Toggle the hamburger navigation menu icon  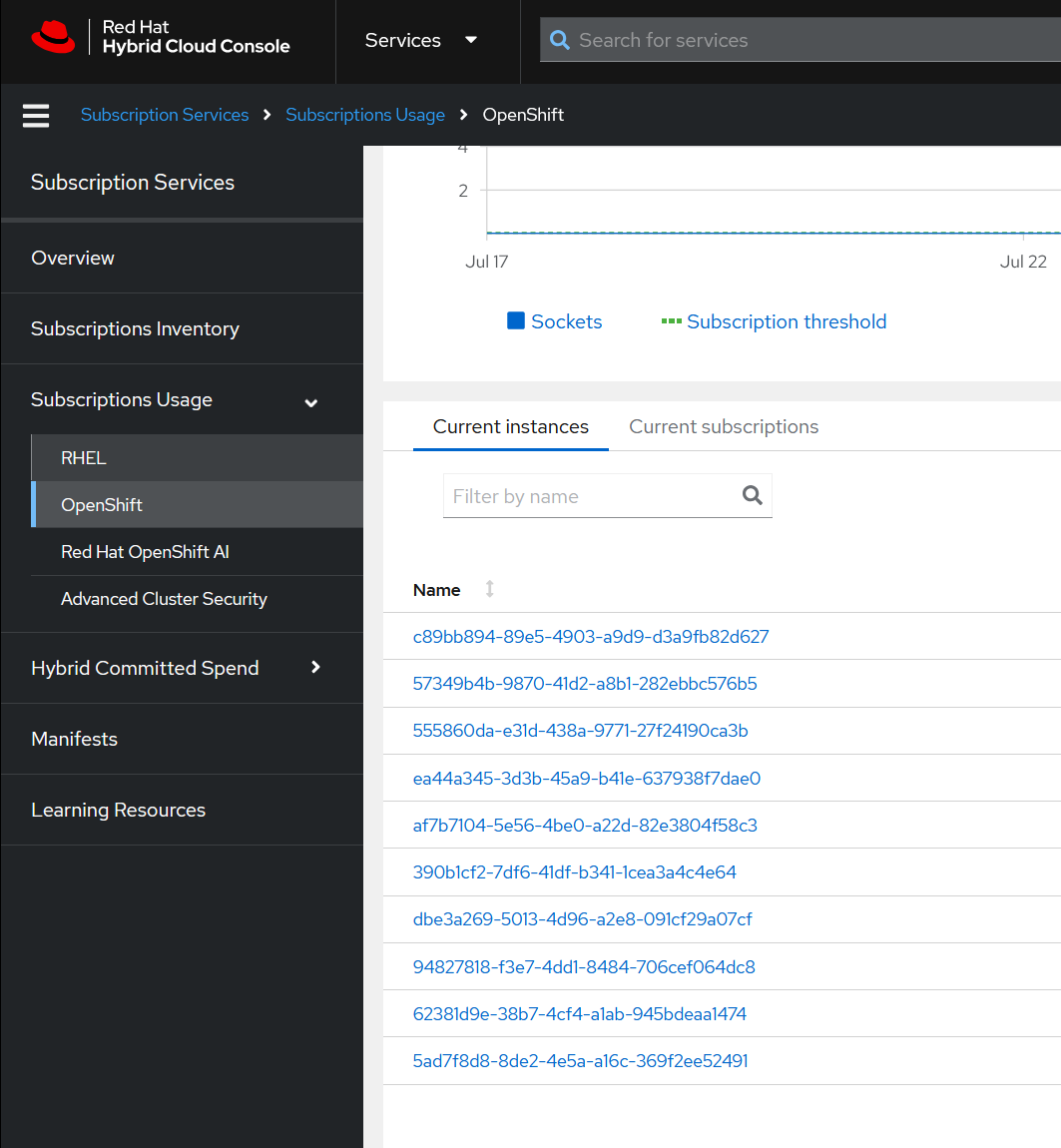pyautogui.click(x=36, y=115)
